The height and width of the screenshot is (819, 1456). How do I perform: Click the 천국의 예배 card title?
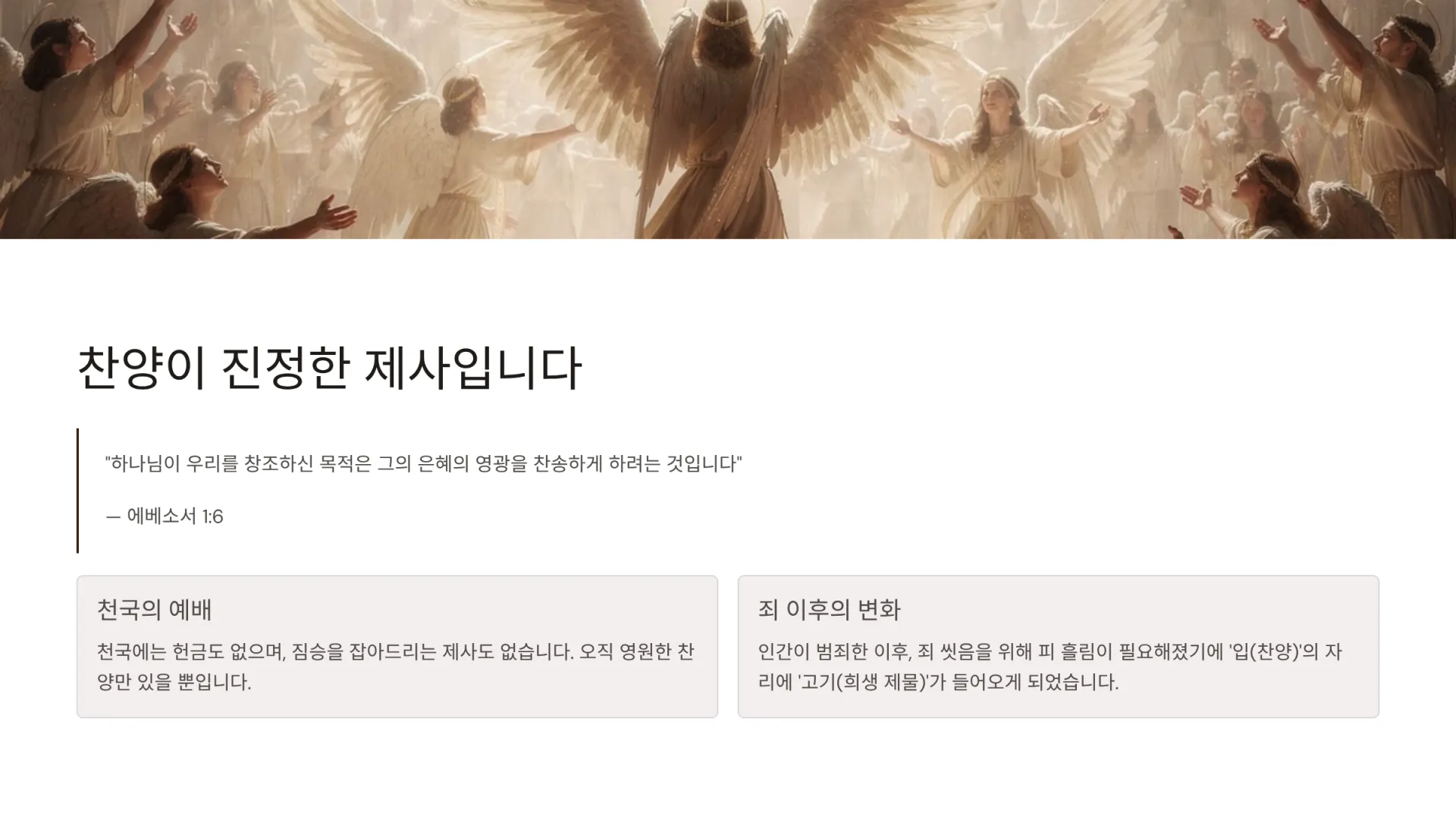click(x=154, y=610)
